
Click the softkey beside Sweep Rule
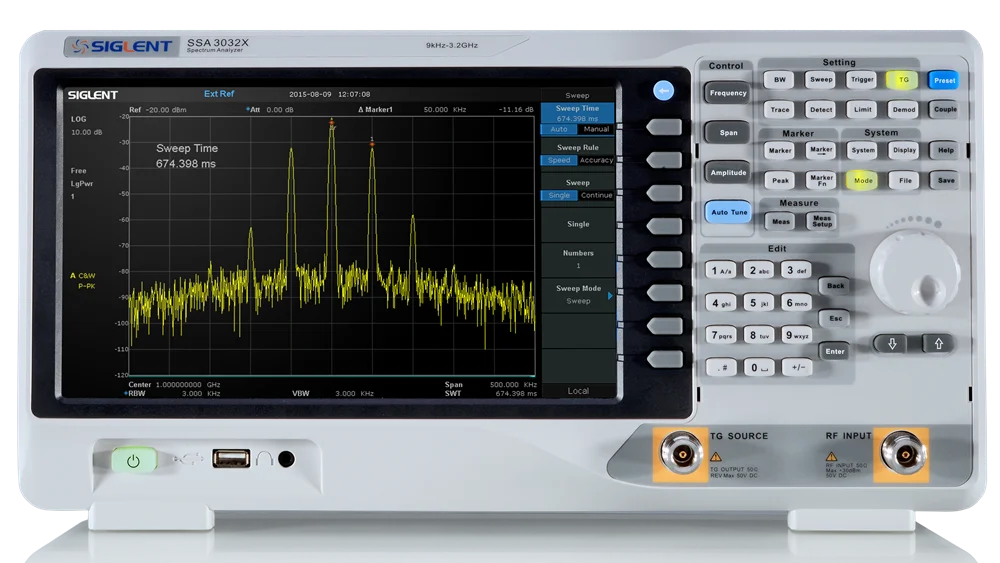[665, 159]
